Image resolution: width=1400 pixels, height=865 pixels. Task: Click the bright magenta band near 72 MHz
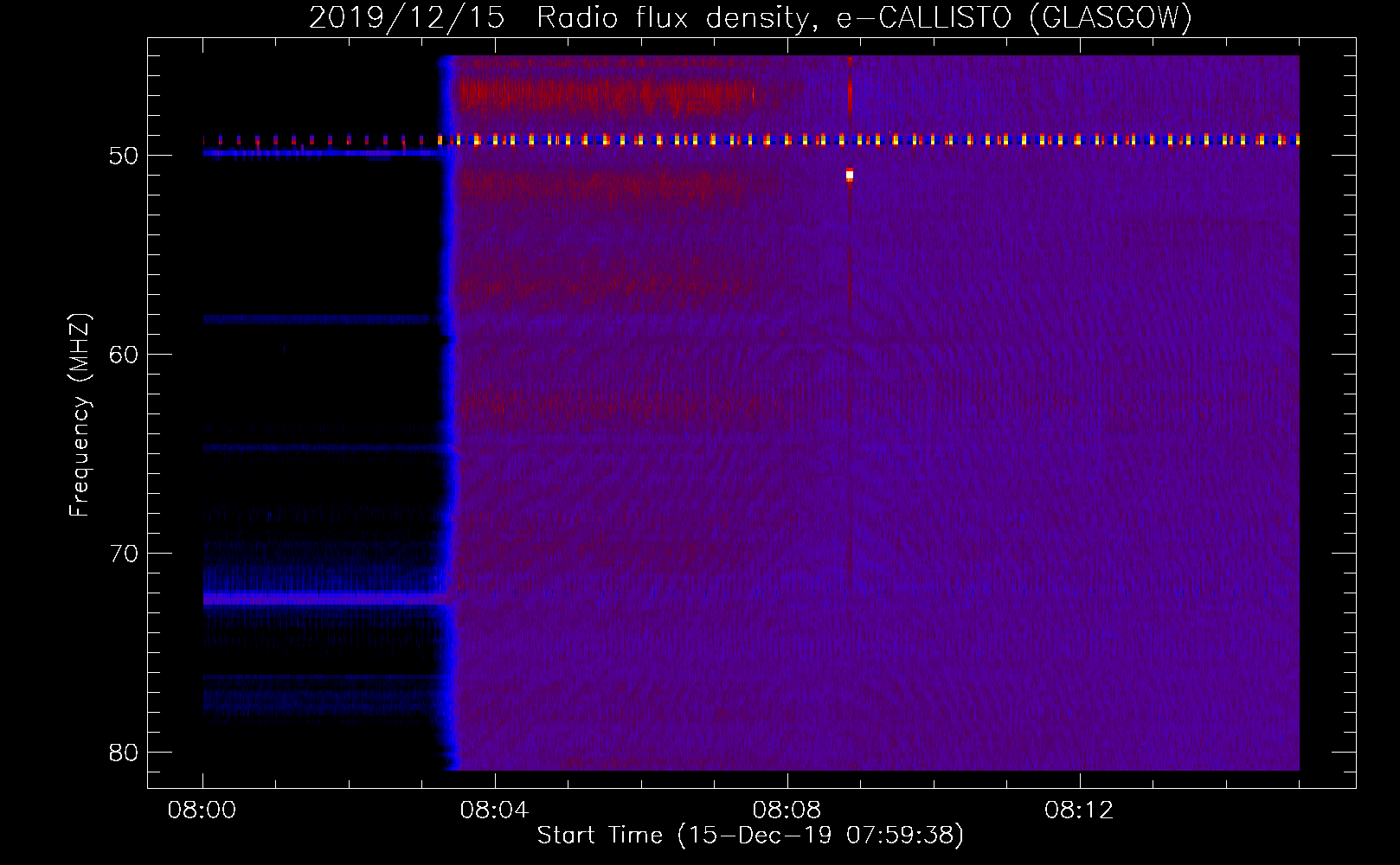coord(327,598)
